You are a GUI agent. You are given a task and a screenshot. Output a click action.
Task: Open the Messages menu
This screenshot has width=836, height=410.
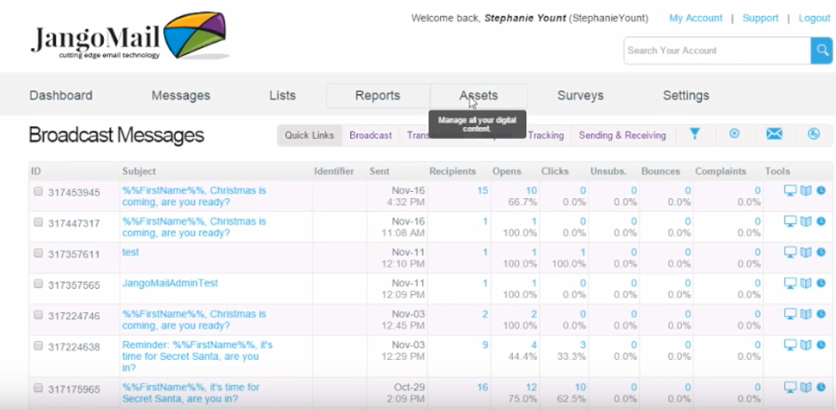[181, 95]
